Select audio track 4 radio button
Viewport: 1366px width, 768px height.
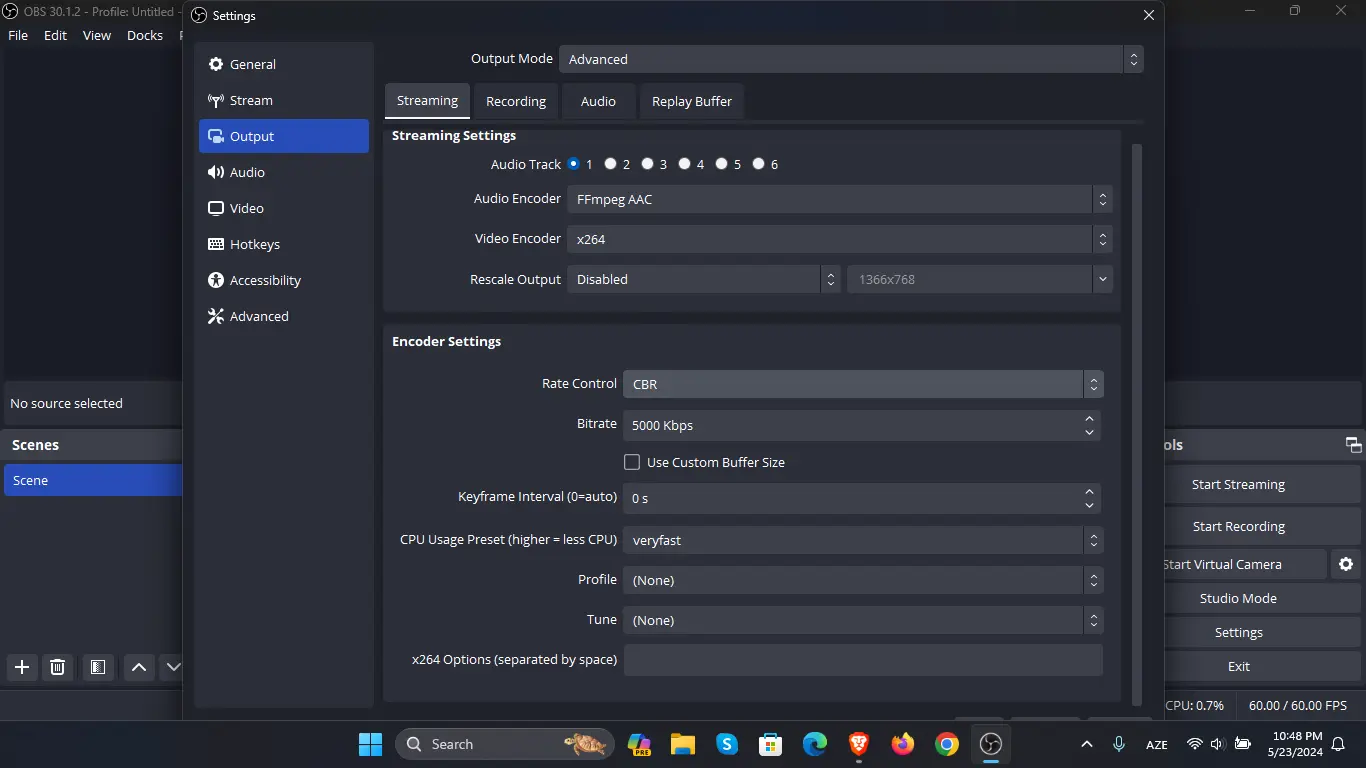coord(684,164)
